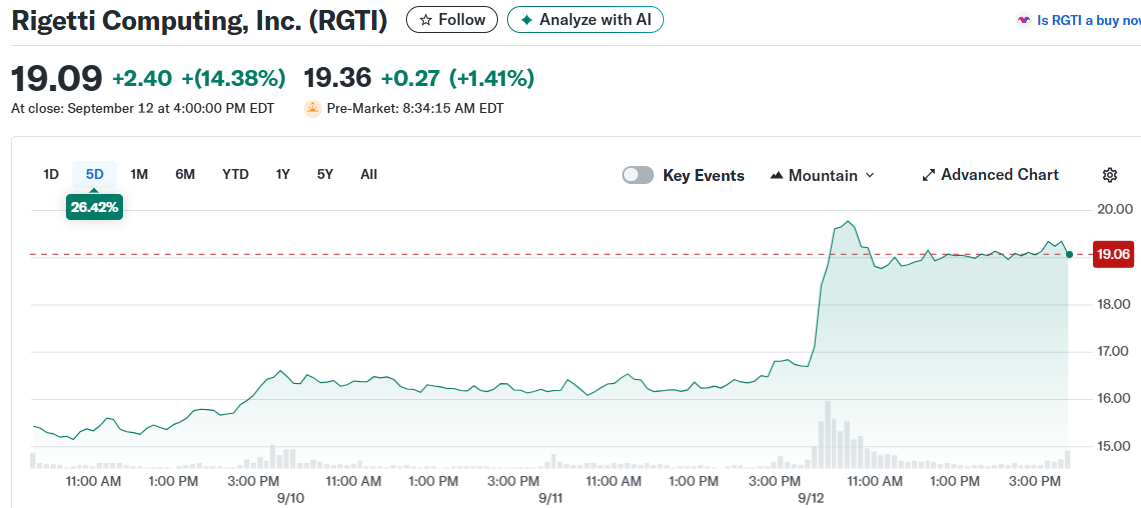This screenshot has height=508, width=1141.
Task: Open the 'Is RGTI a buy now' link
Action: (1089, 20)
